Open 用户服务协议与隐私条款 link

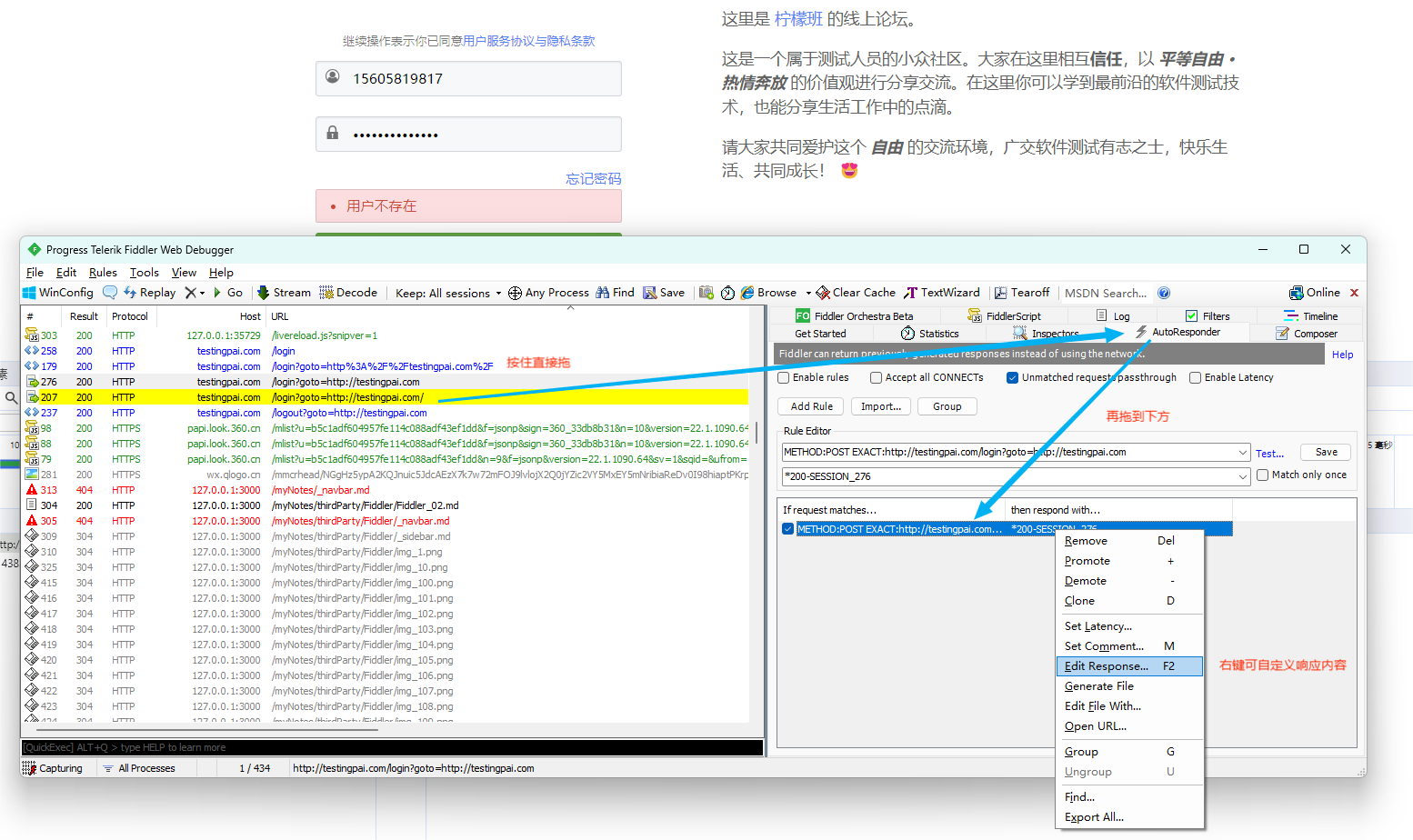tap(528, 41)
